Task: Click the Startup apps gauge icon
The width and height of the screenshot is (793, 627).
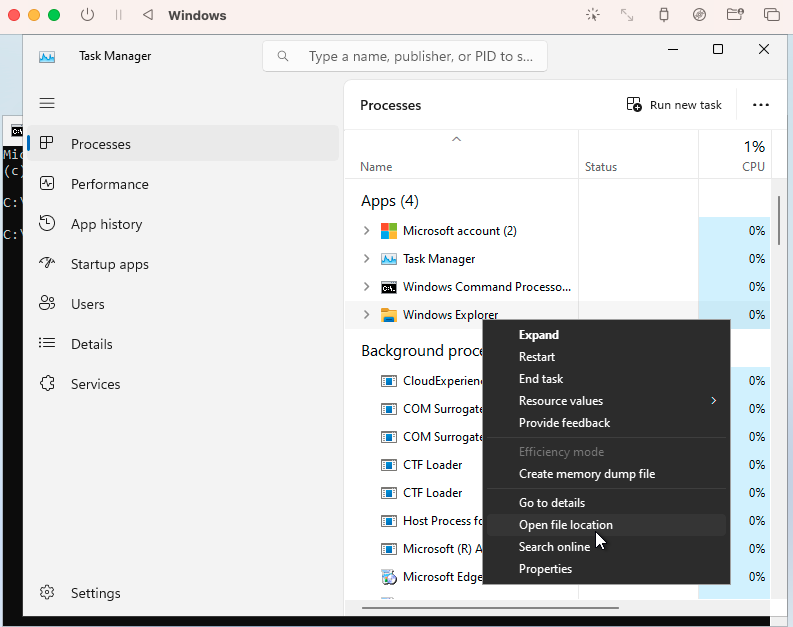Action: click(47, 262)
